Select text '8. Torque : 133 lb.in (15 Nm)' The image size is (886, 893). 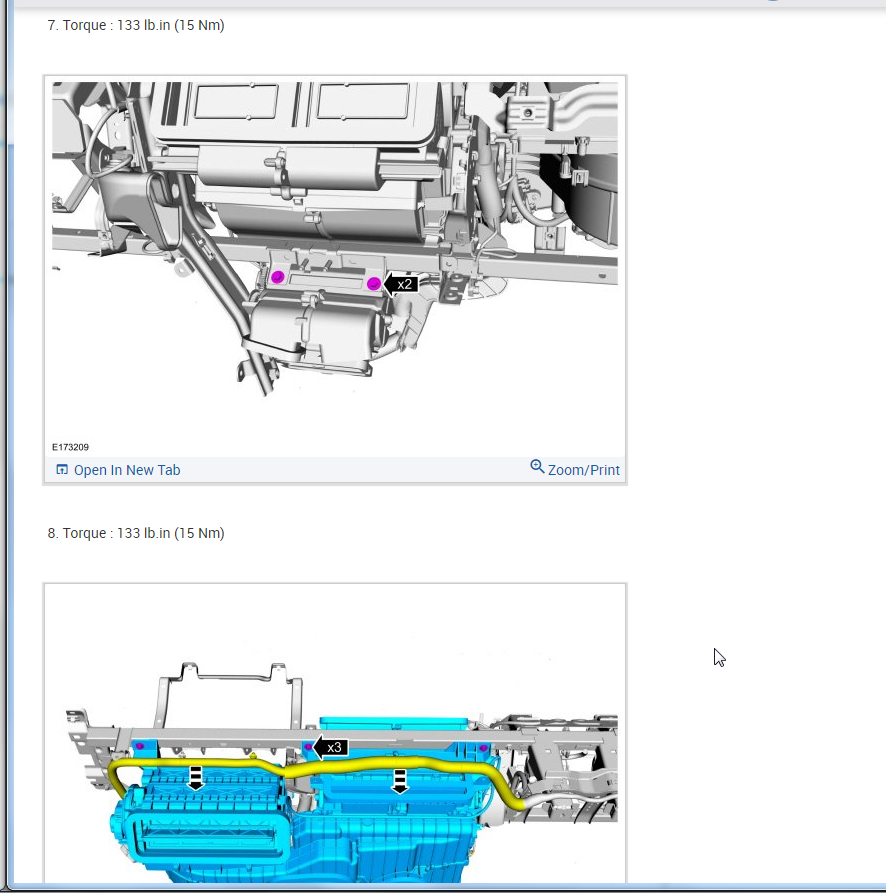pos(136,533)
